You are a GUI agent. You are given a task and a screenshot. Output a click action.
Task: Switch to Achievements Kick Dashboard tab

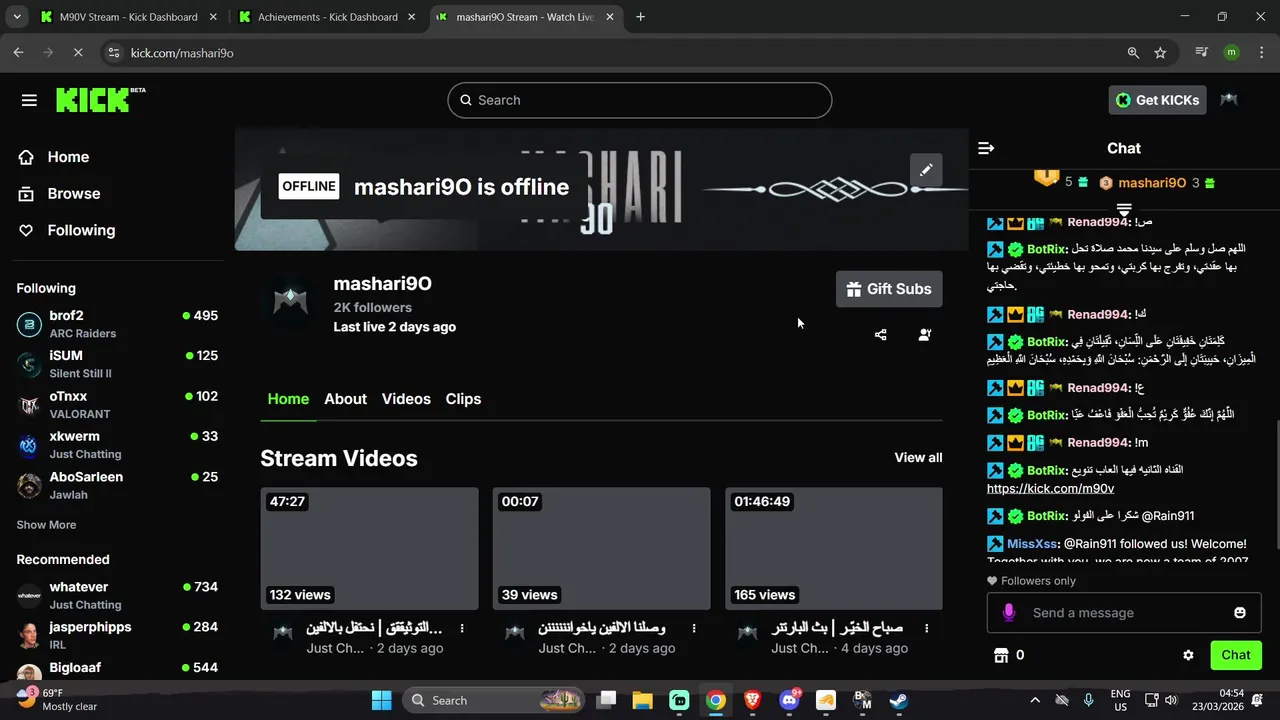pyautogui.click(x=328, y=17)
